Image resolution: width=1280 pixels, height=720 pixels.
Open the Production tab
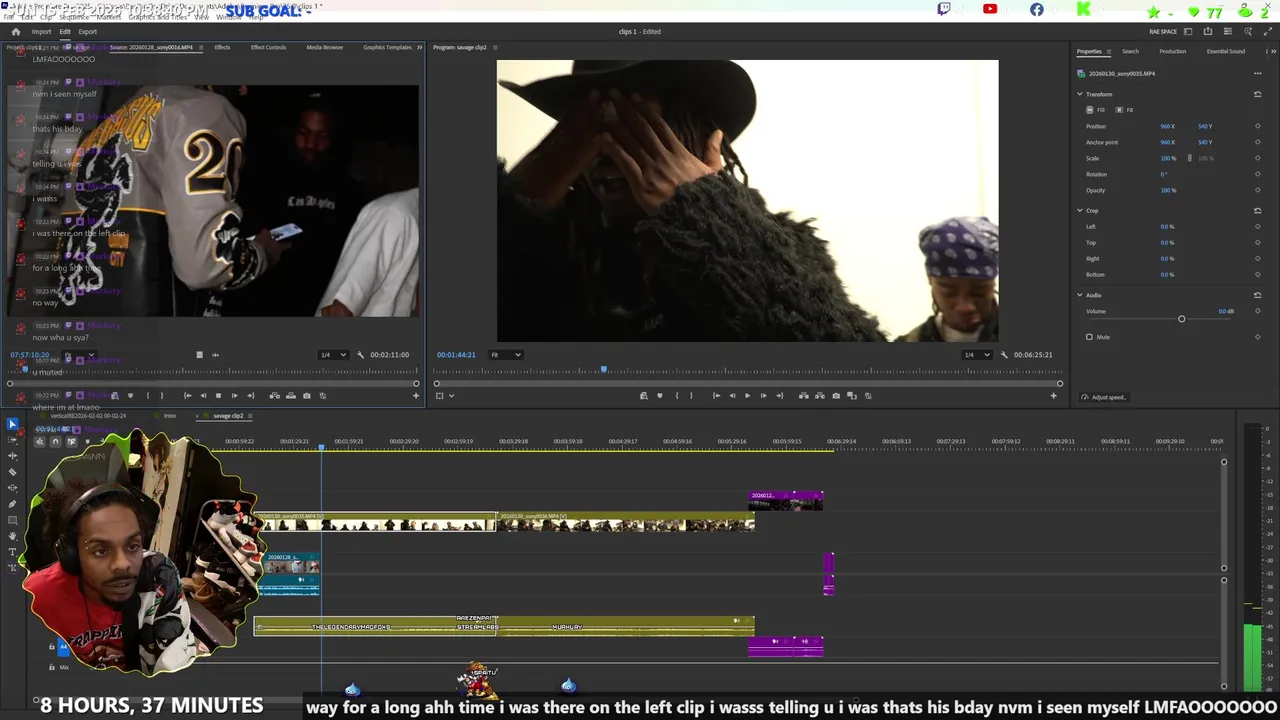tap(1172, 51)
